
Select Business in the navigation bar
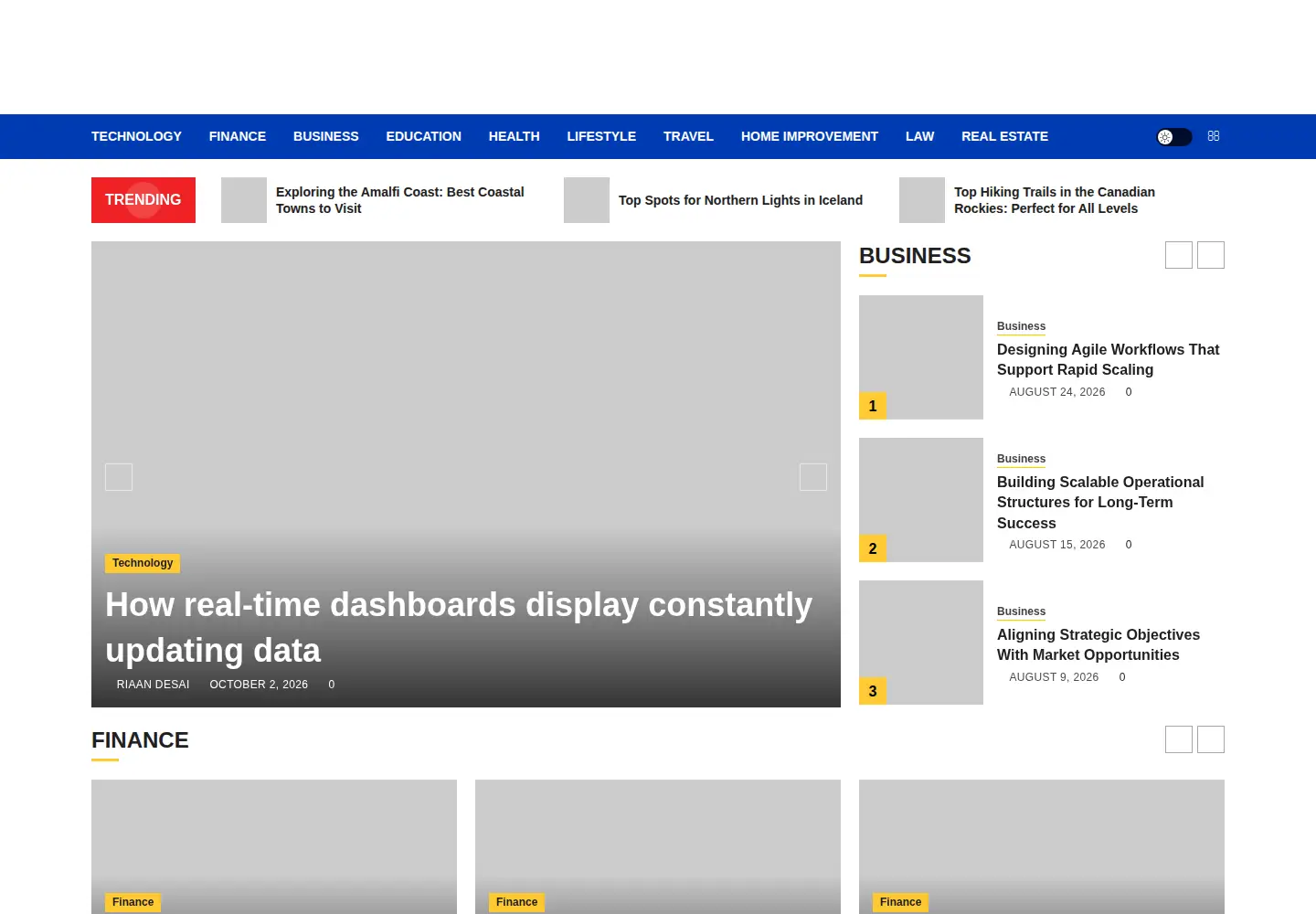coord(326,136)
